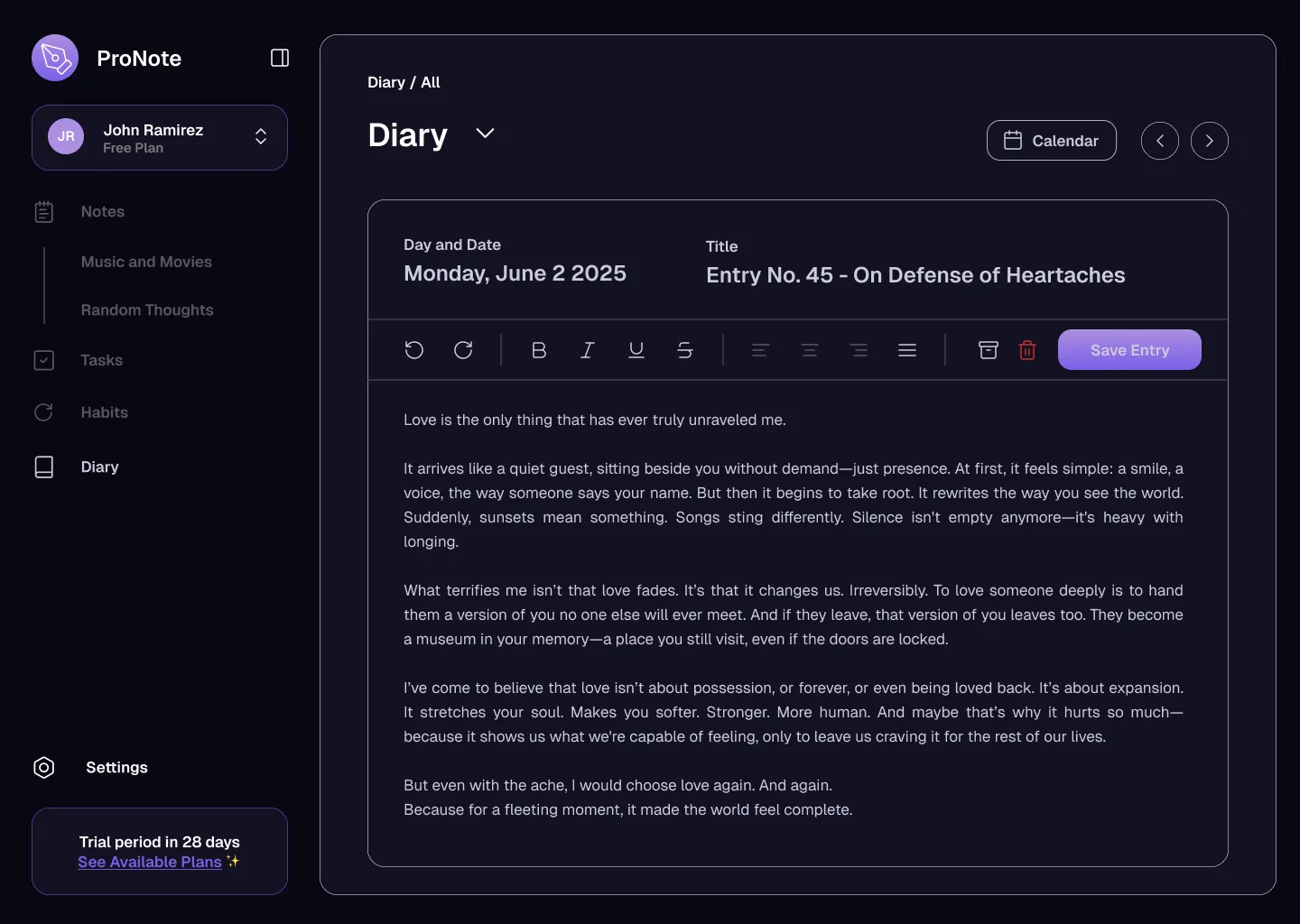Click the Diary book icon

(x=44, y=467)
